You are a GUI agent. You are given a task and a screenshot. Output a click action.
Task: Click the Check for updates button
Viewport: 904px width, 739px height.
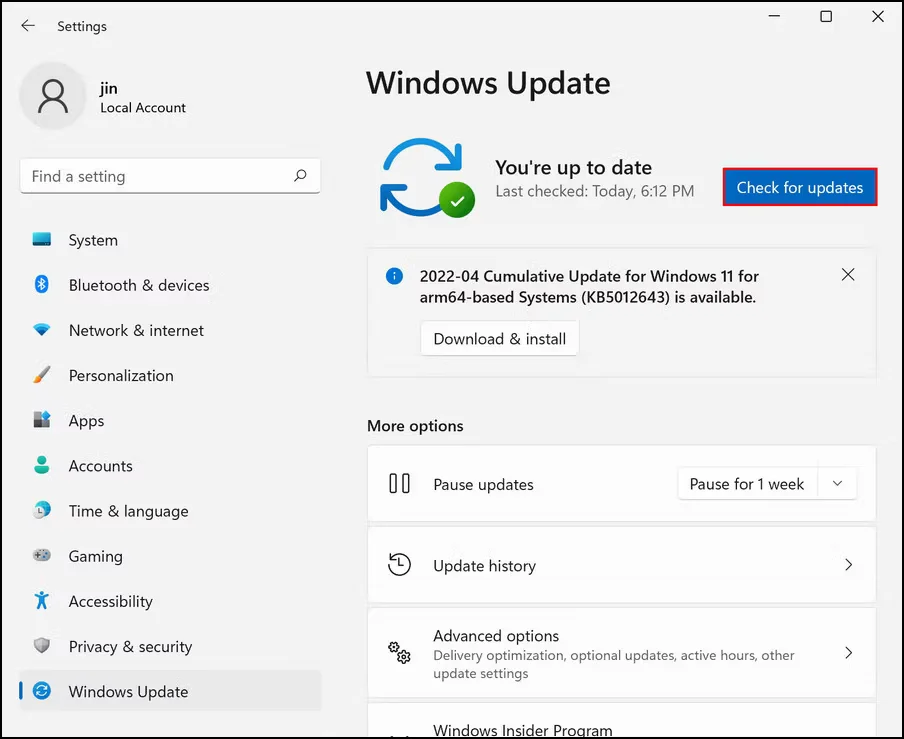pos(799,187)
